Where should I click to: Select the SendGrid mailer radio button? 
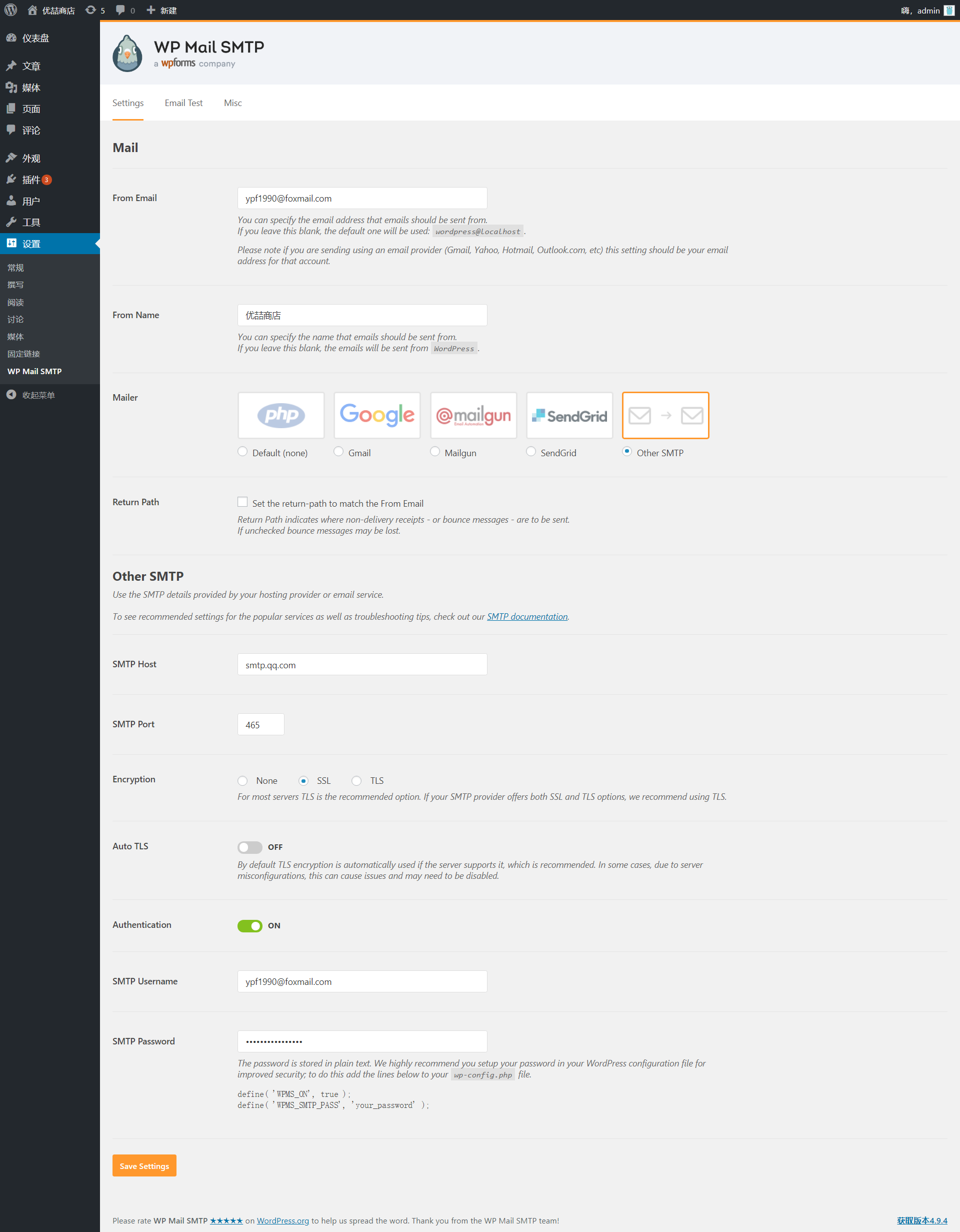tap(531, 451)
